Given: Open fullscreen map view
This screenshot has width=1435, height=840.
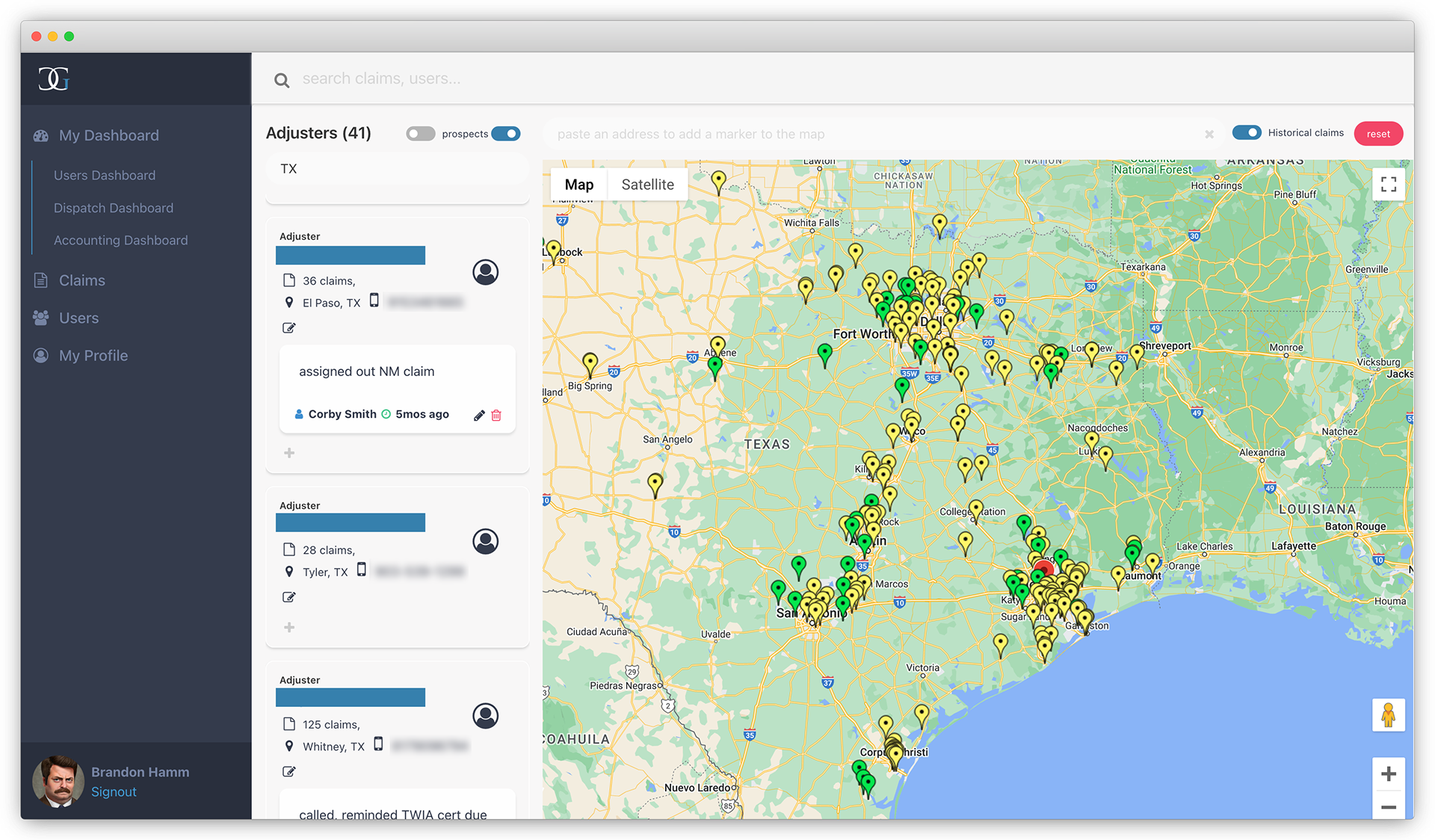Looking at the screenshot, I should click(x=1388, y=185).
